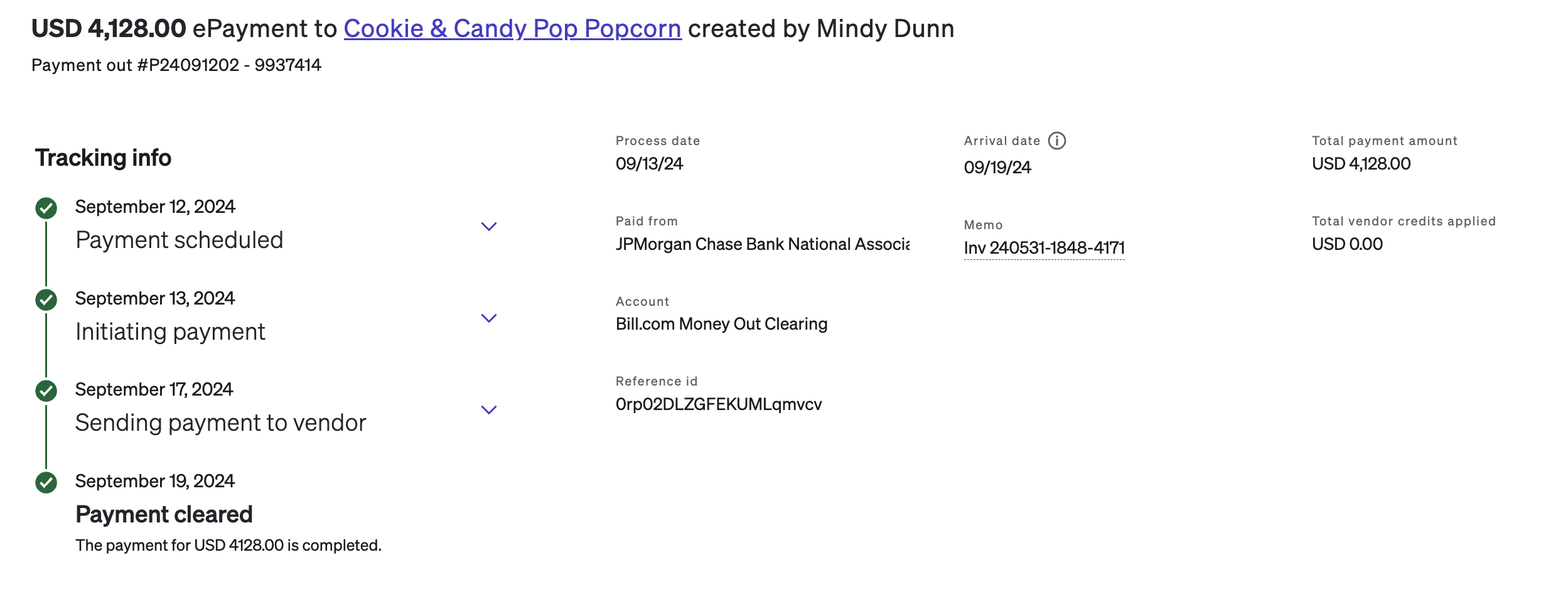Select the Bill.com Money Out Clearing account
The width and height of the screenshot is (1568, 589).
click(721, 323)
